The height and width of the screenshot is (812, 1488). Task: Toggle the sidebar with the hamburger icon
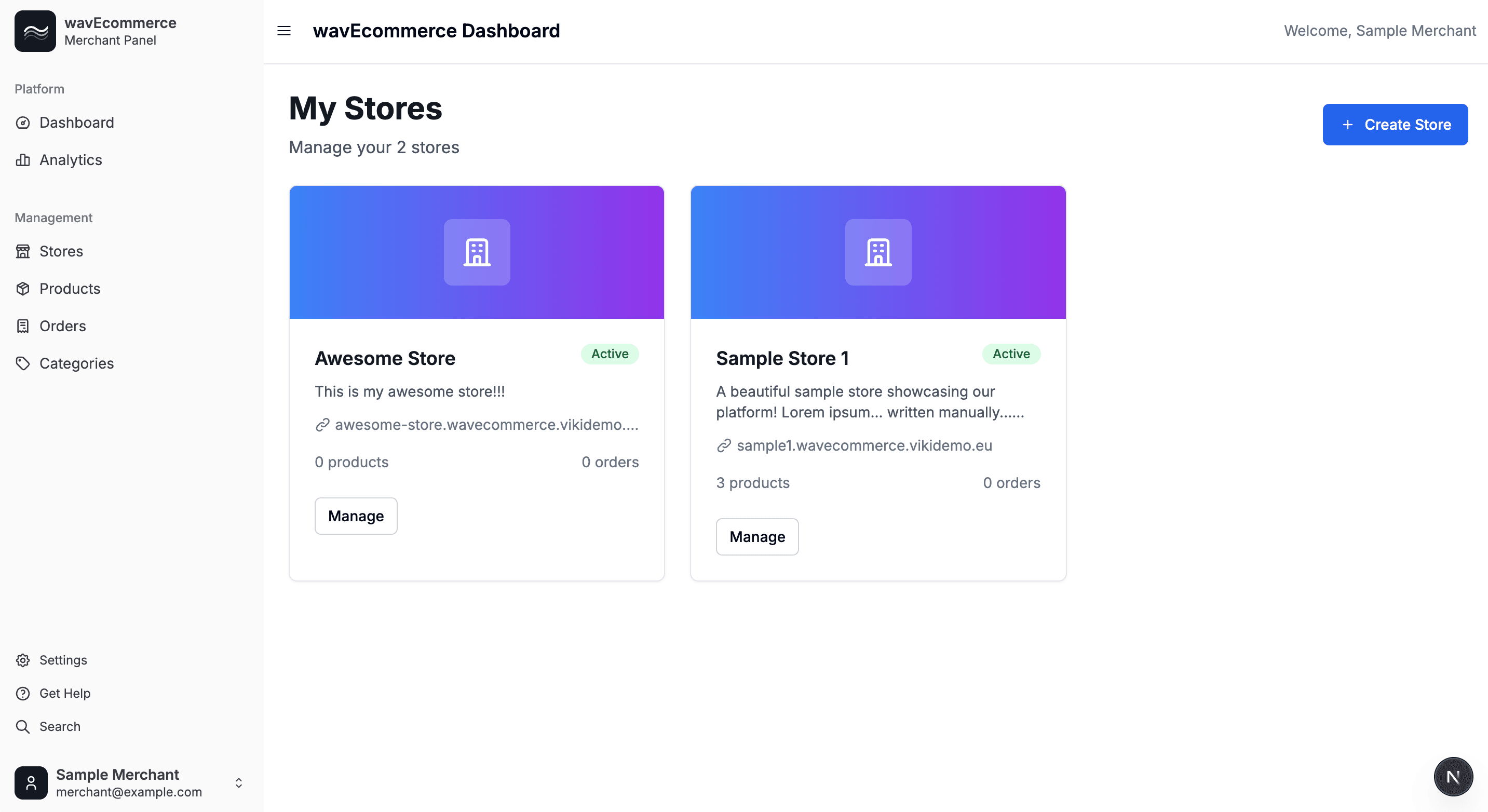point(283,31)
